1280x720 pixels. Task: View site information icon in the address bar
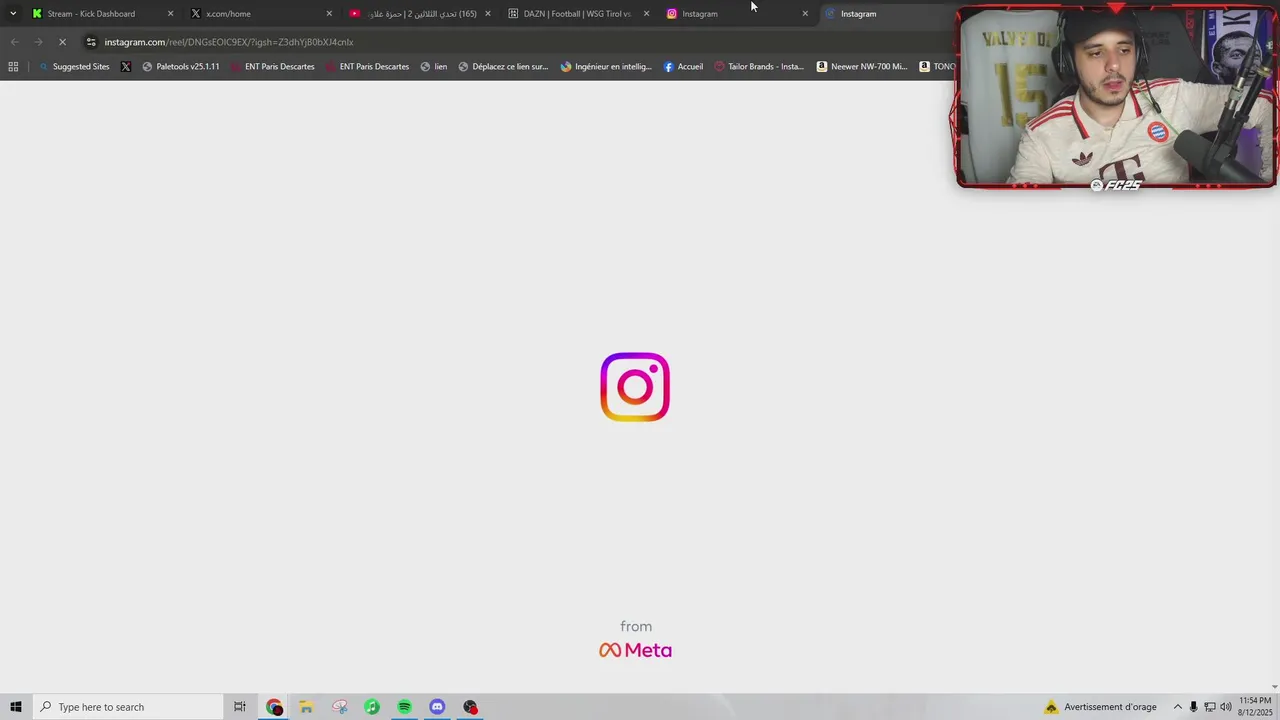(x=91, y=42)
